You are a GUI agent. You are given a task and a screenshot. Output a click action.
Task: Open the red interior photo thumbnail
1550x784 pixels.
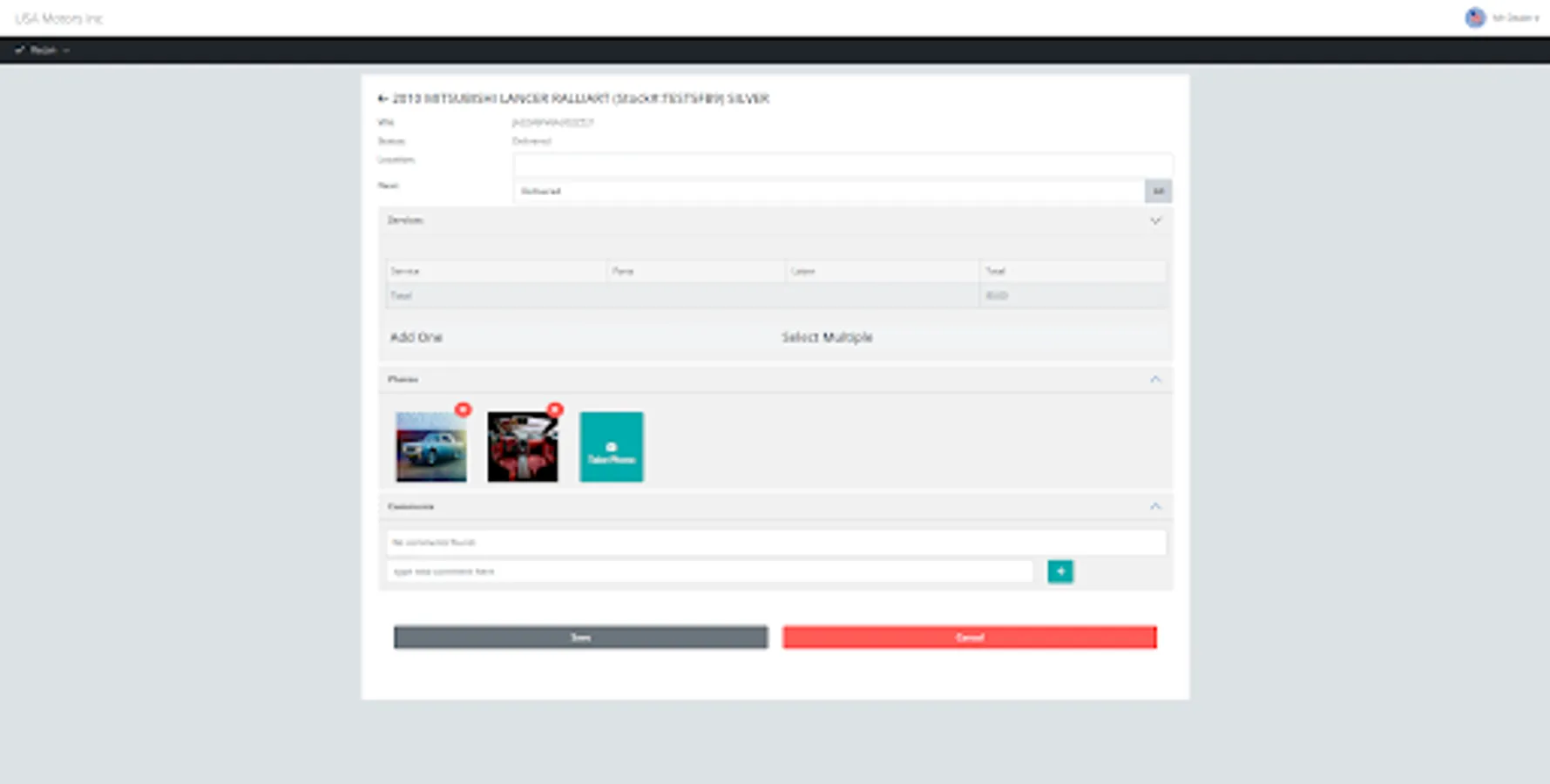(x=523, y=447)
